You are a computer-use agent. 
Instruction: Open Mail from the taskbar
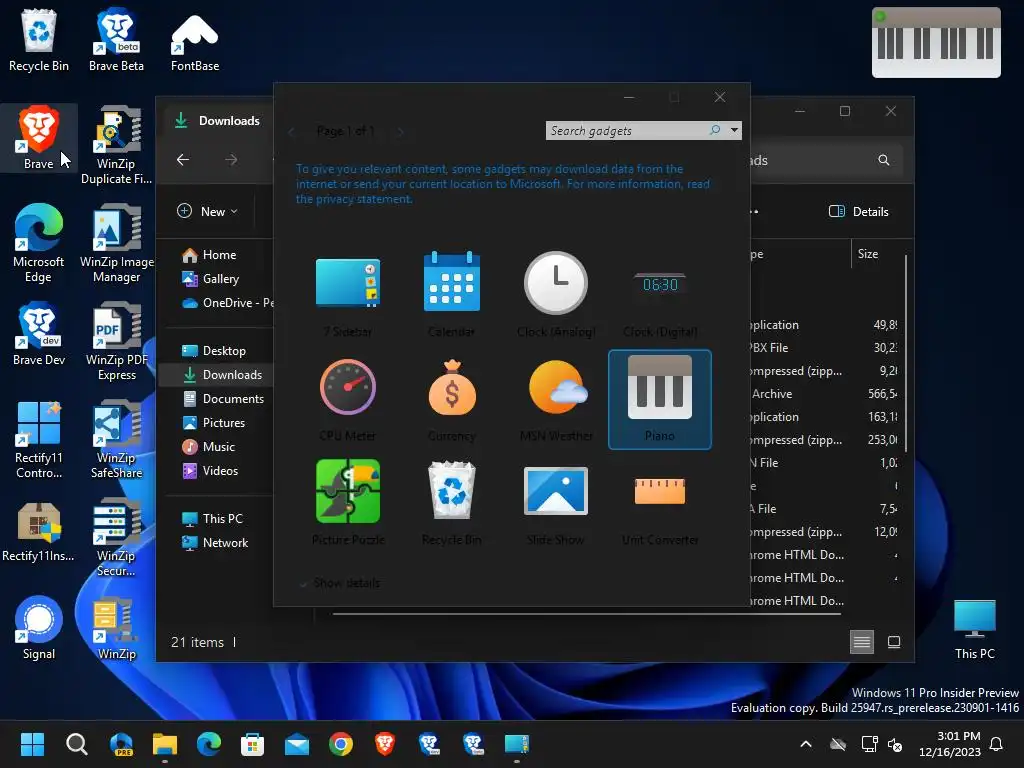[296, 744]
